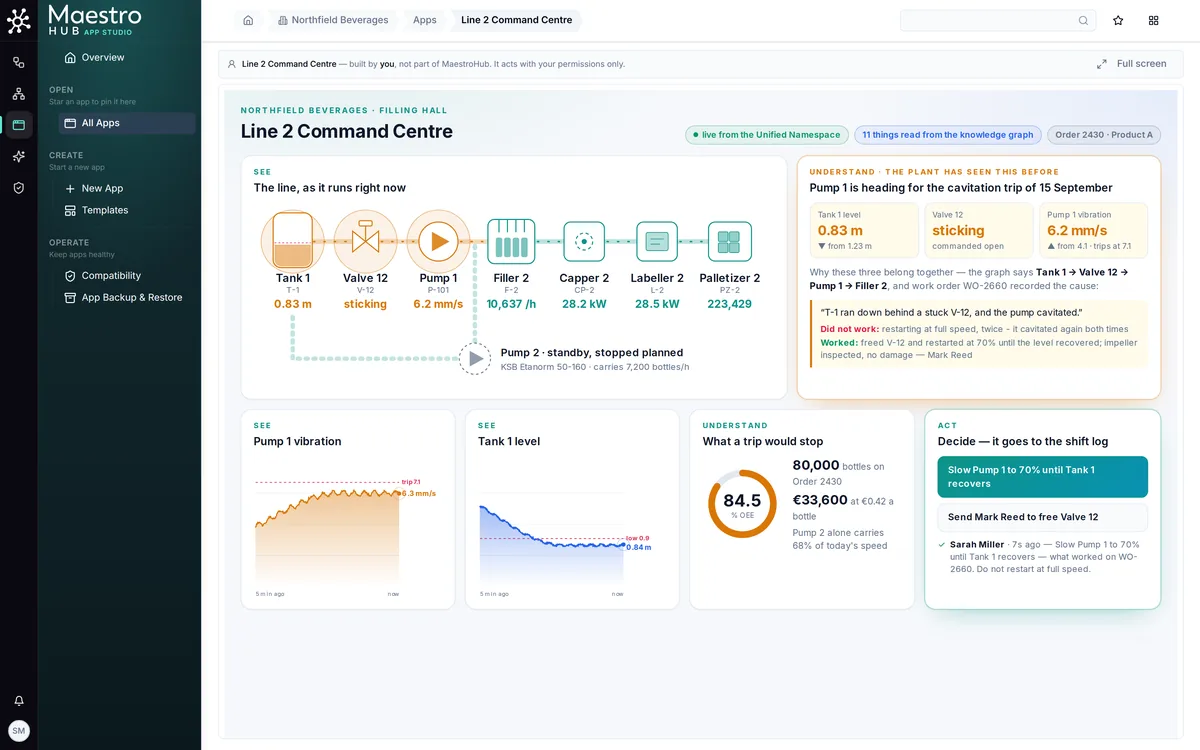1200x750 pixels.
Task: Click the 28.2 kW Capper value
Action: [x=584, y=304]
